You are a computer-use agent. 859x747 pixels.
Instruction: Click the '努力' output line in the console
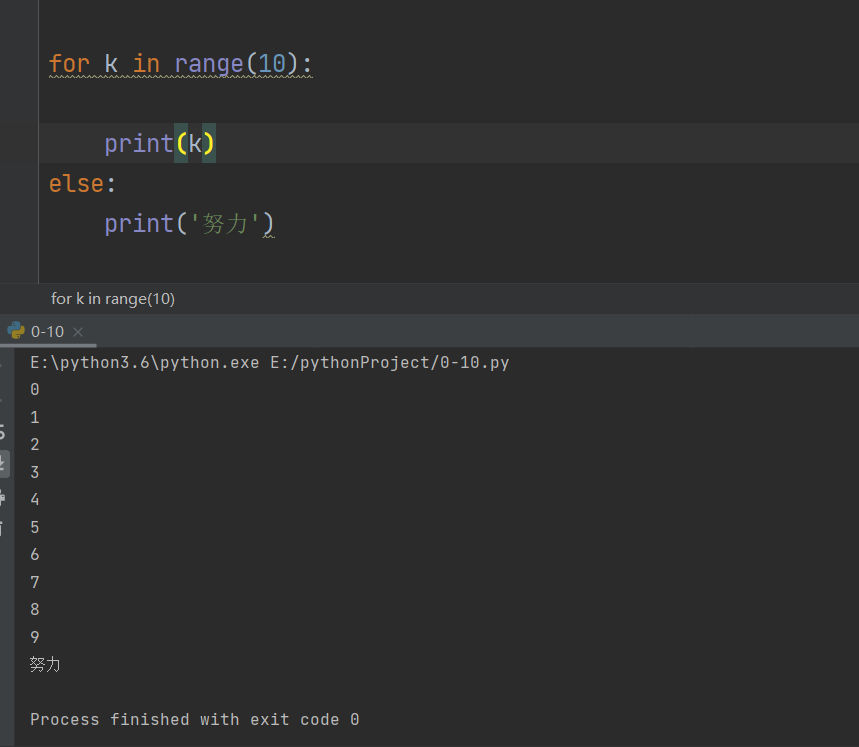pyautogui.click(x=45, y=664)
